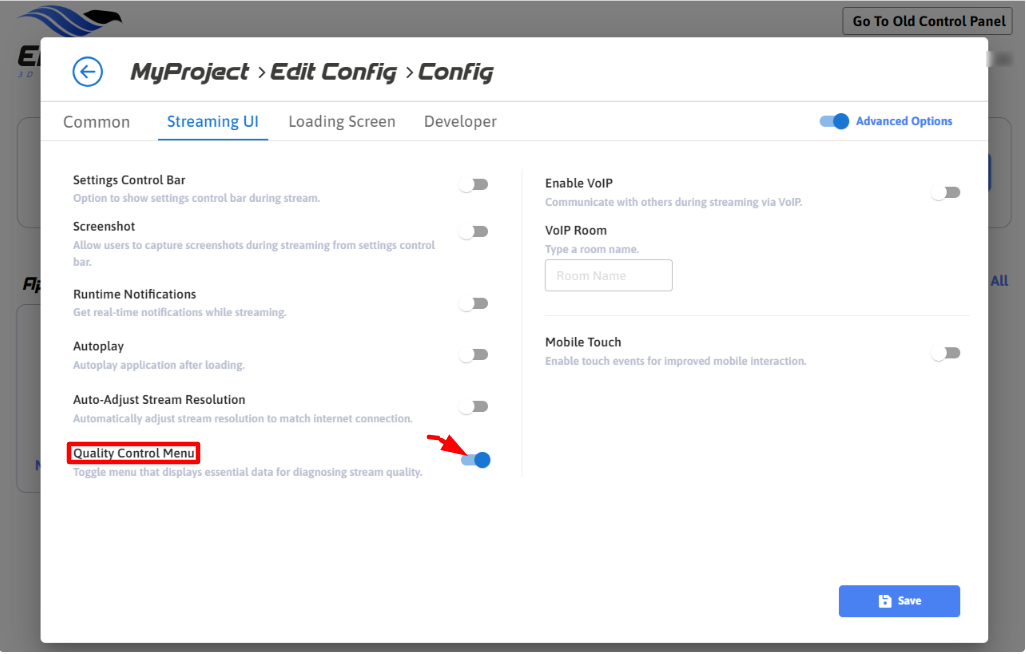Turn on the Screenshot toggle
The image size is (1026, 654).
(473, 232)
